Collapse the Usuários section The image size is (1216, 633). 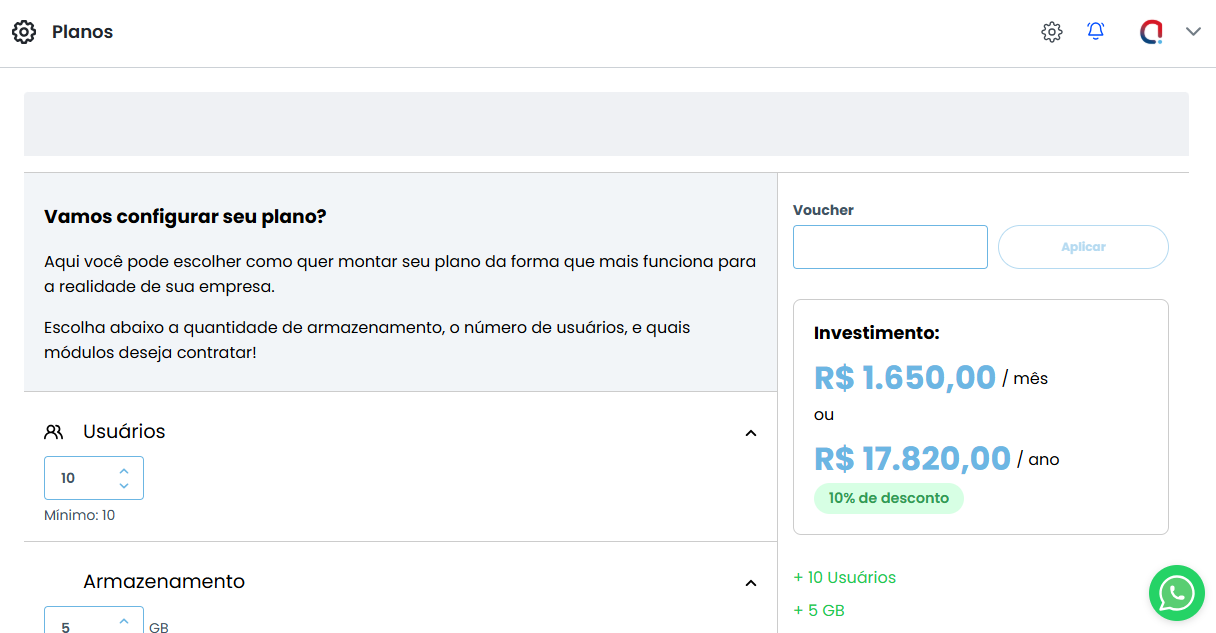tap(751, 433)
